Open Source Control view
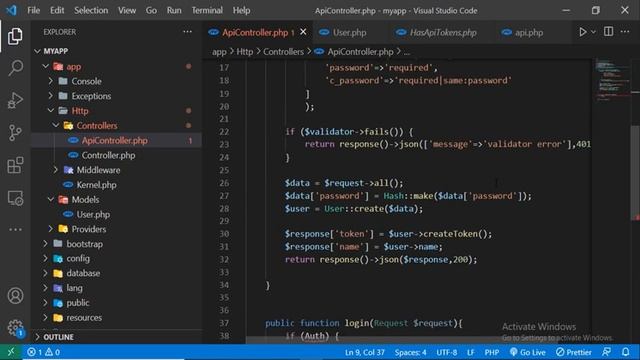Screen dimensions: 640x360 [15, 133]
